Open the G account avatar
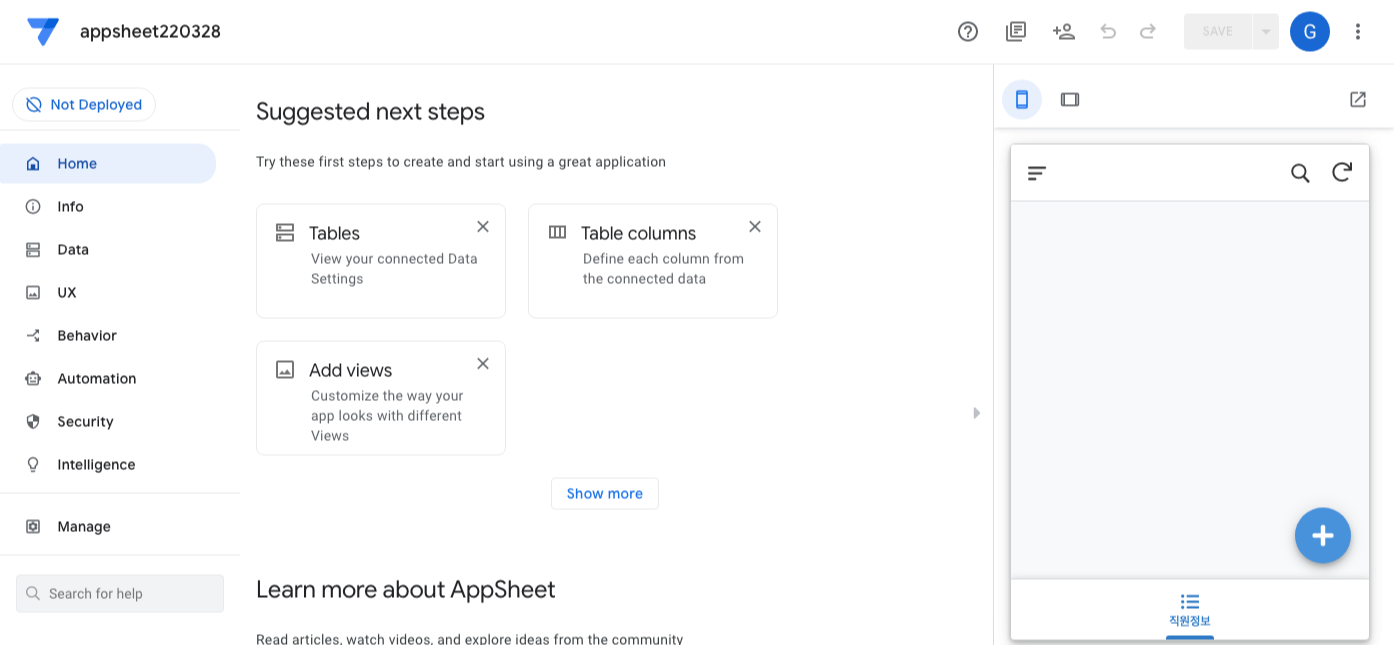Screen dimensions: 1394x645 [x=1310, y=31]
